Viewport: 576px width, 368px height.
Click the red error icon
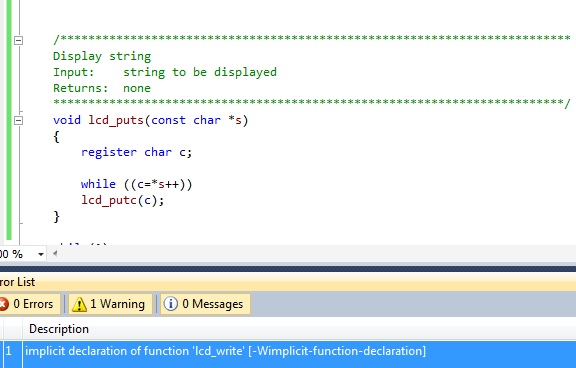point(4,304)
